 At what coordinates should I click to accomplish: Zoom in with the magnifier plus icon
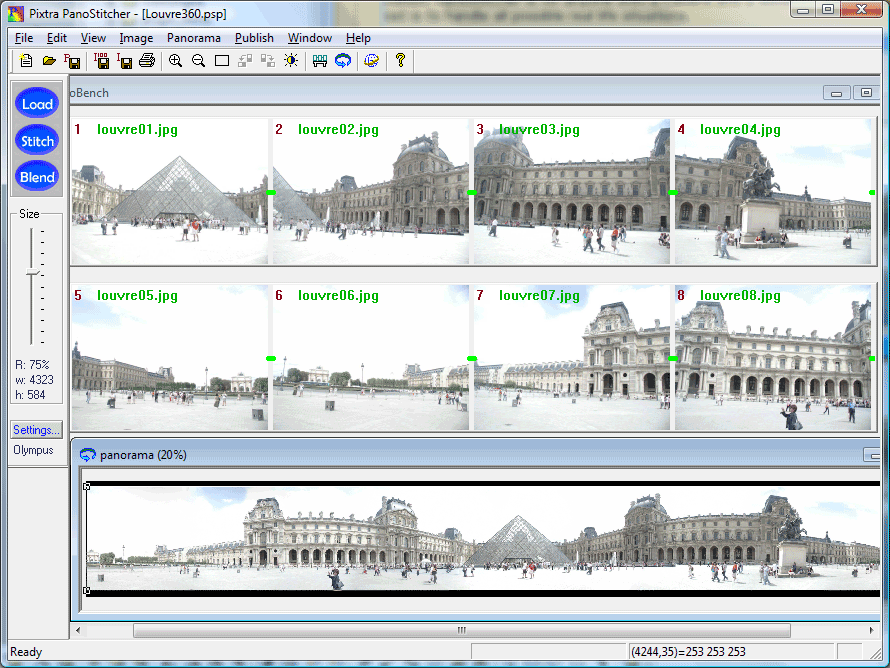[175, 61]
